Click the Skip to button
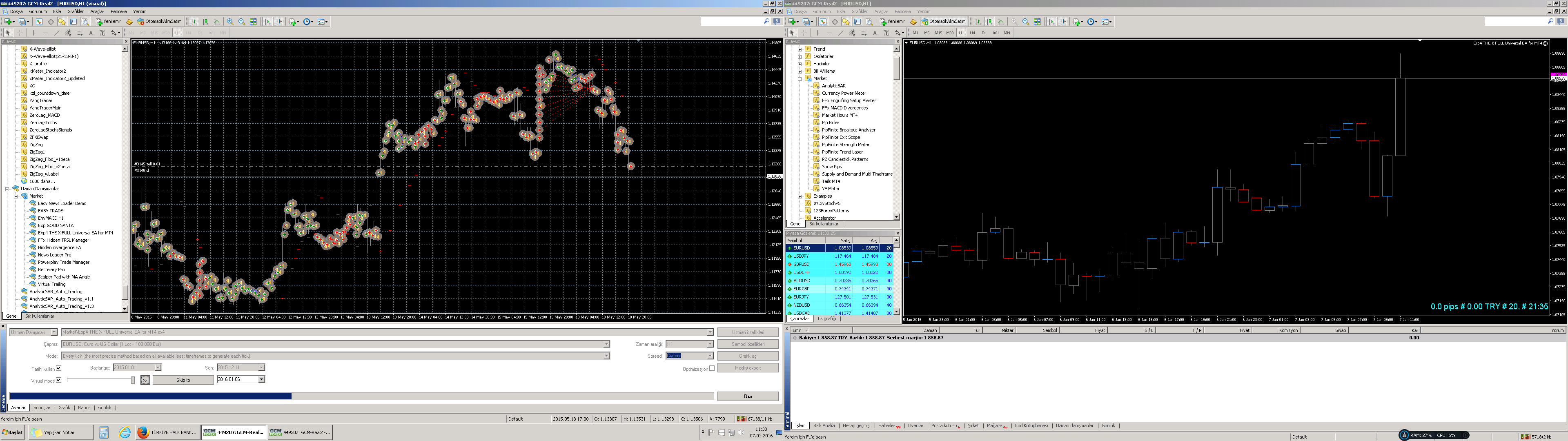This screenshot has height=441, width=1568. [183, 380]
